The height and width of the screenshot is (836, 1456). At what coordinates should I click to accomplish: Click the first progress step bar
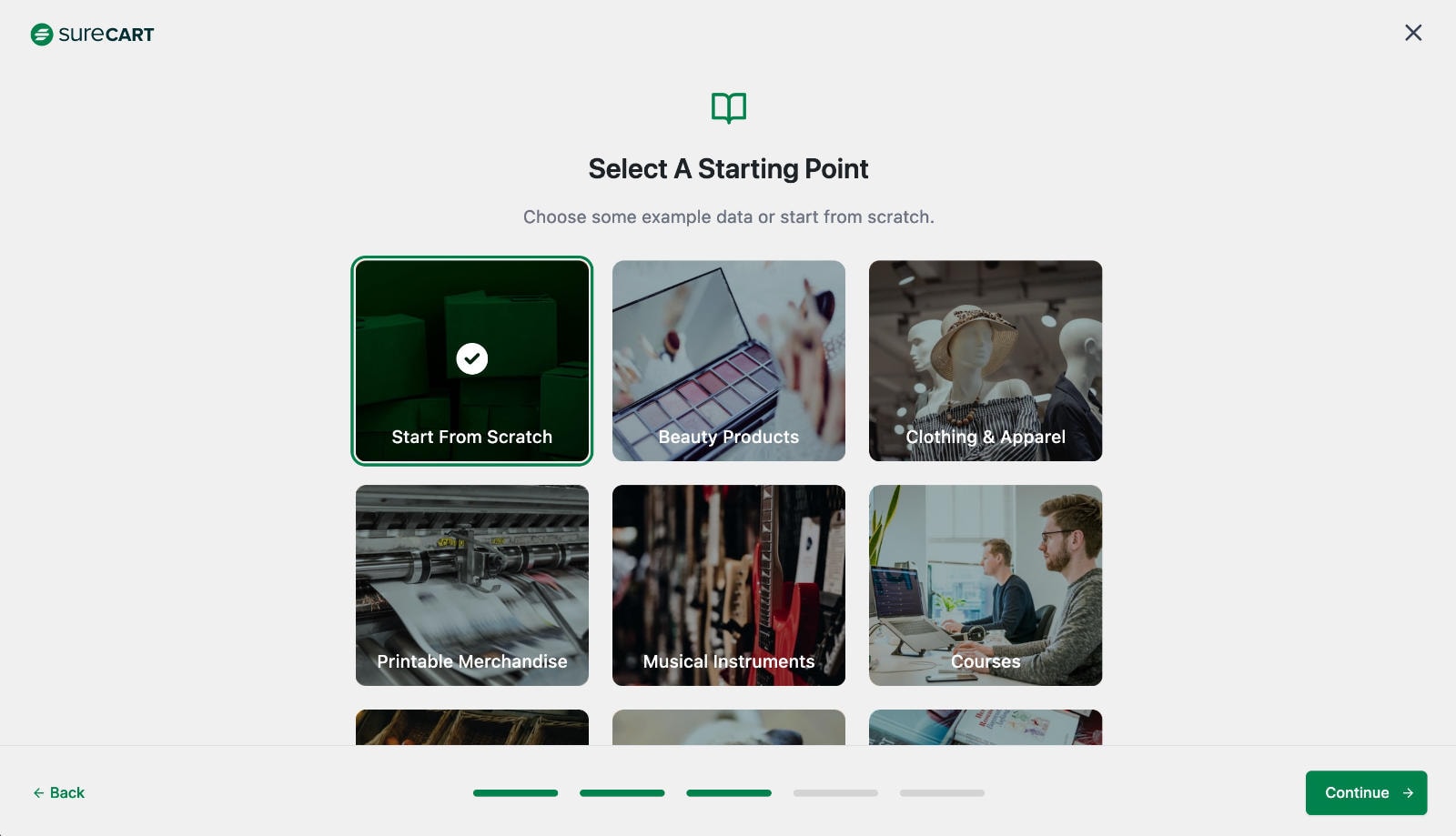515,793
